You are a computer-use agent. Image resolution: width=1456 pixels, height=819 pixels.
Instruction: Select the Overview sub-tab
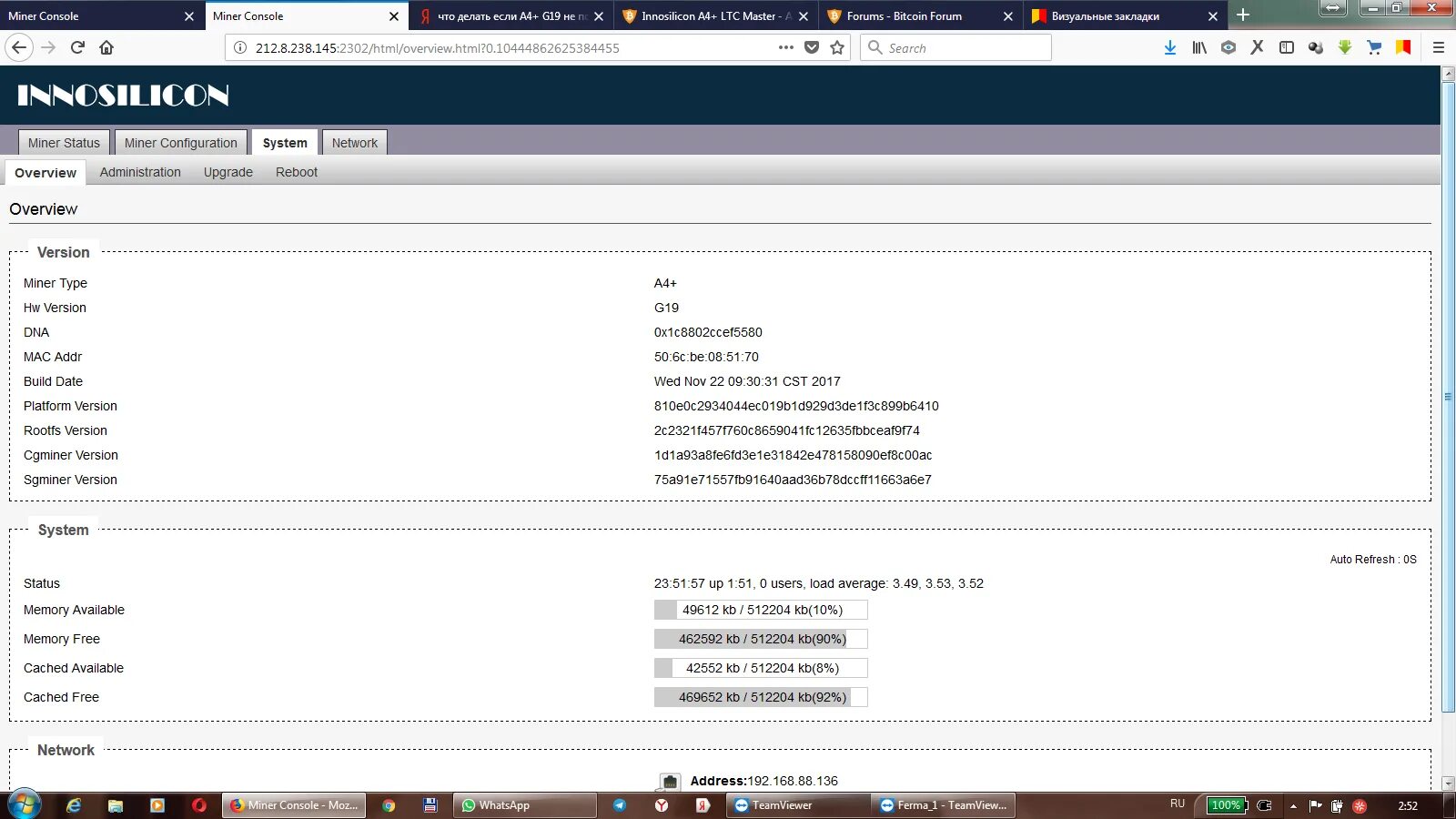tap(45, 173)
